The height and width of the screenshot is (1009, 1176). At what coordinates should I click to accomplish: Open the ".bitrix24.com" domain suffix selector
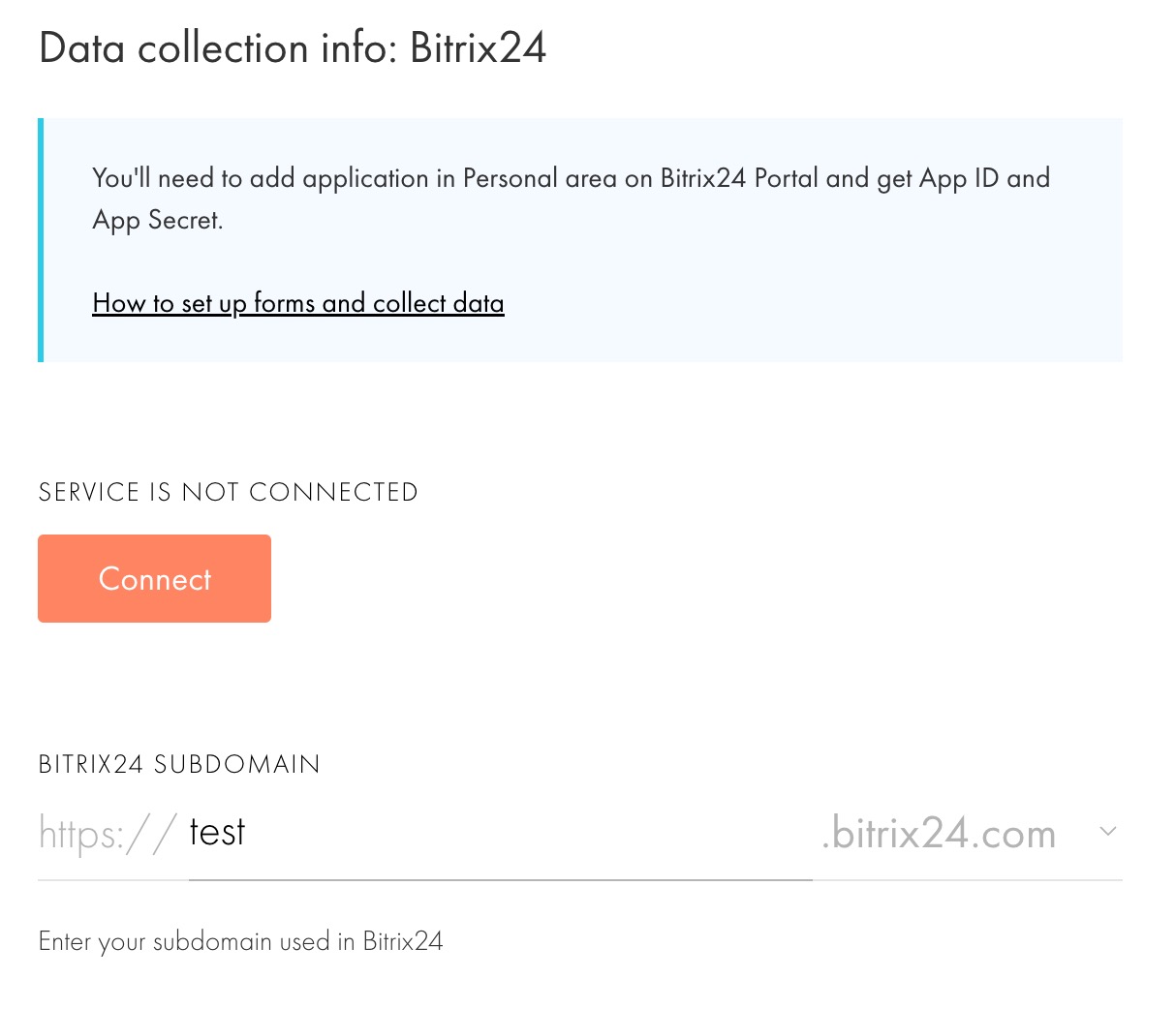(938, 833)
